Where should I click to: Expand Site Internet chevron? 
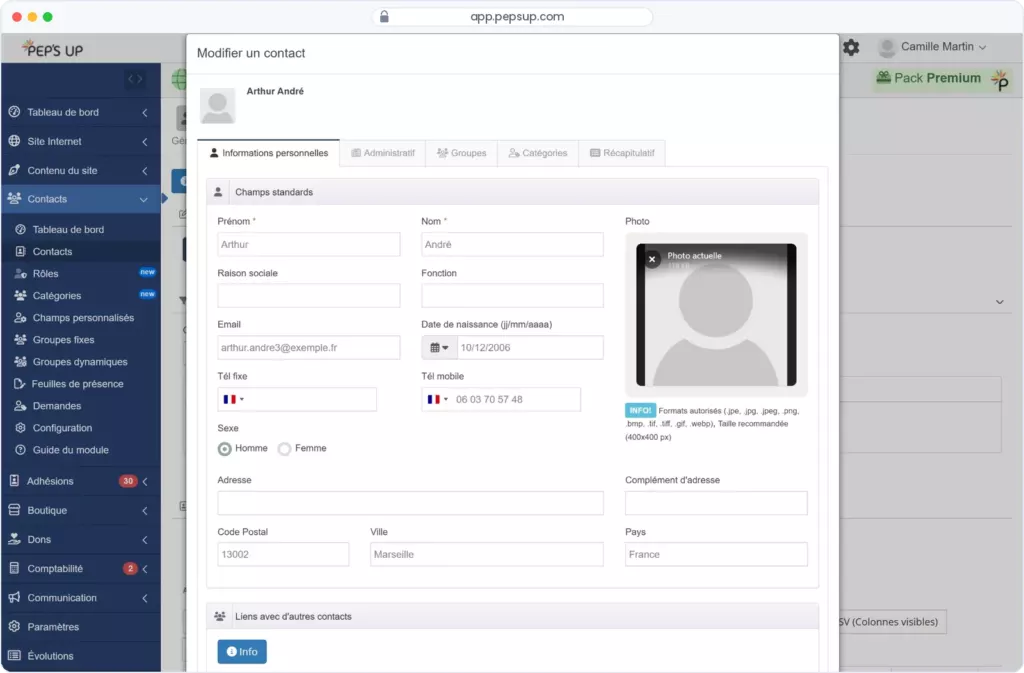click(144, 141)
